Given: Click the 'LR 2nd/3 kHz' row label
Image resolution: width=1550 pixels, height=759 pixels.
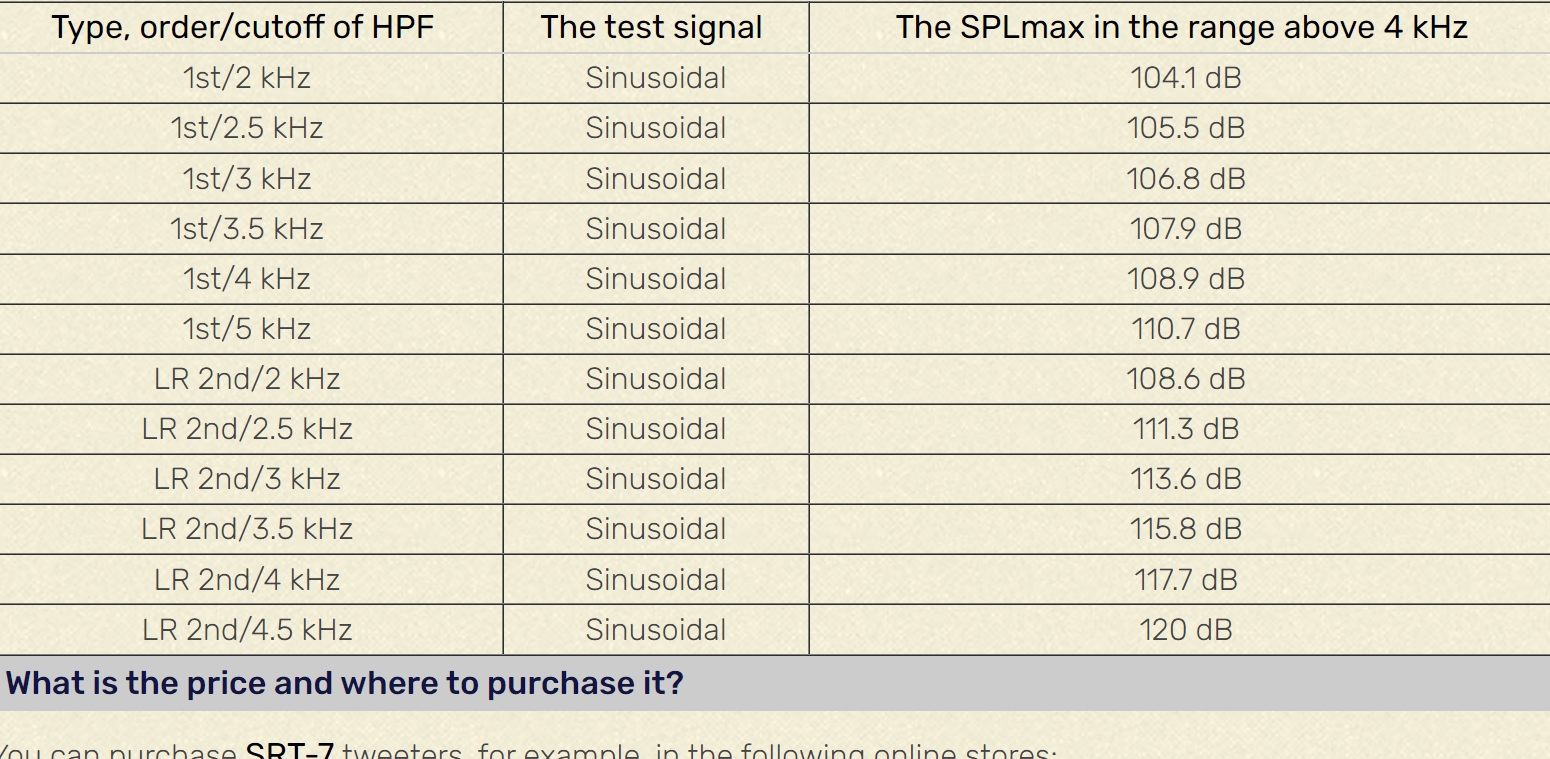Looking at the screenshot, I should point(247,479).
